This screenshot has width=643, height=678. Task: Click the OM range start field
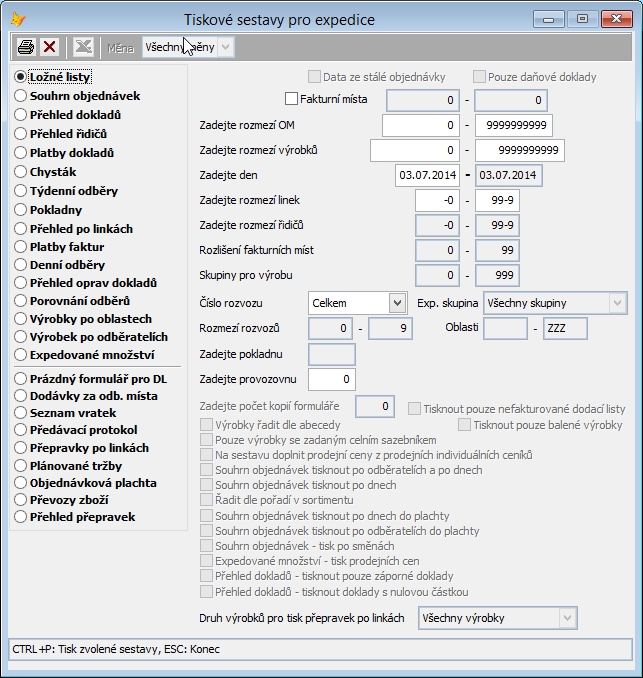click(x=421, y=125)
